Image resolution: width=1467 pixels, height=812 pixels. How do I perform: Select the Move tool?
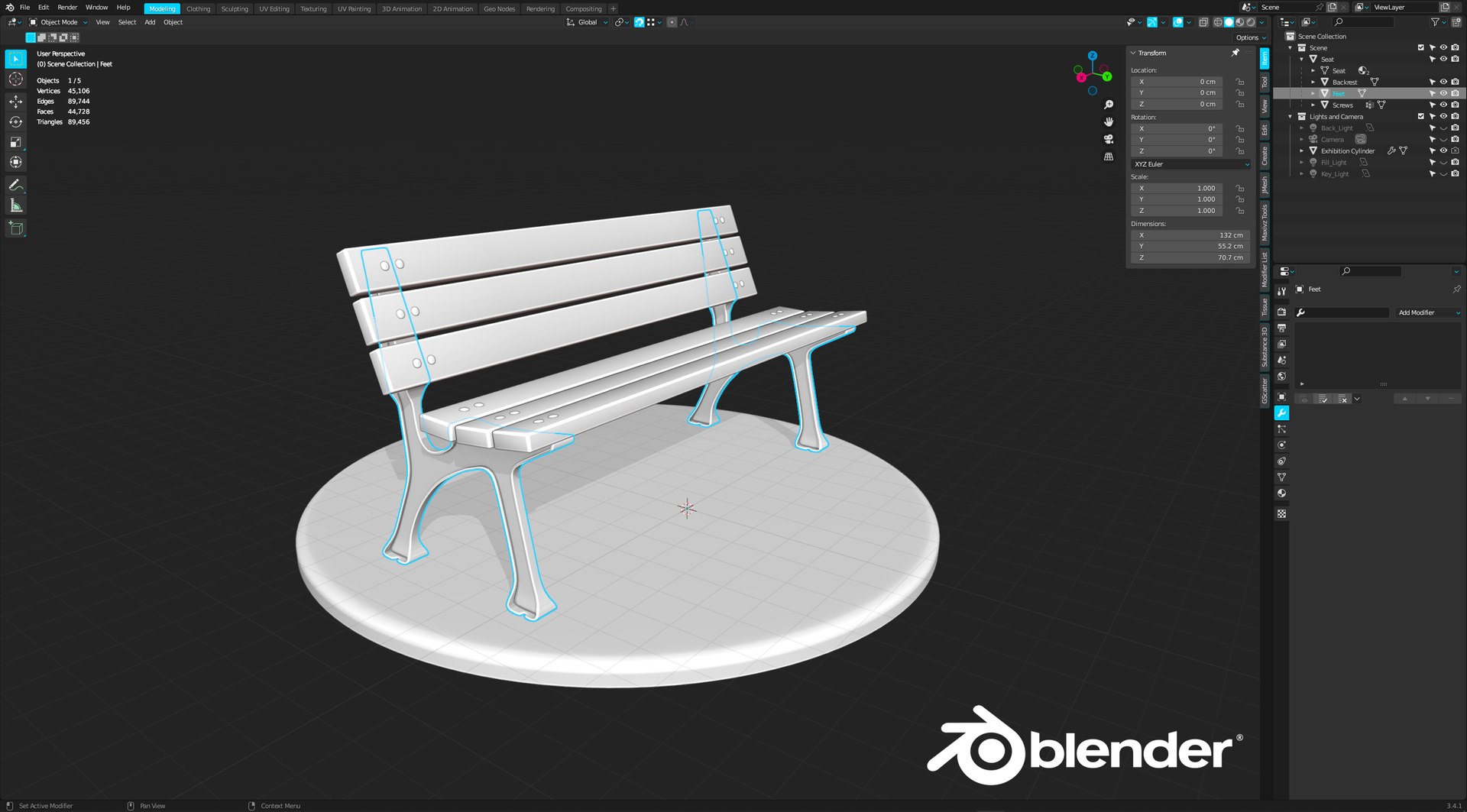click(15, 102)
